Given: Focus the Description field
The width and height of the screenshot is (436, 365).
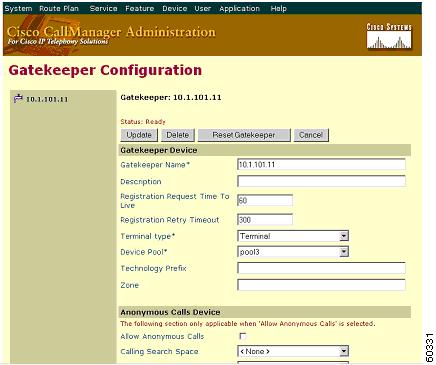Looking at the screenshot, I should pyautogui.click(x=321, y=181).
